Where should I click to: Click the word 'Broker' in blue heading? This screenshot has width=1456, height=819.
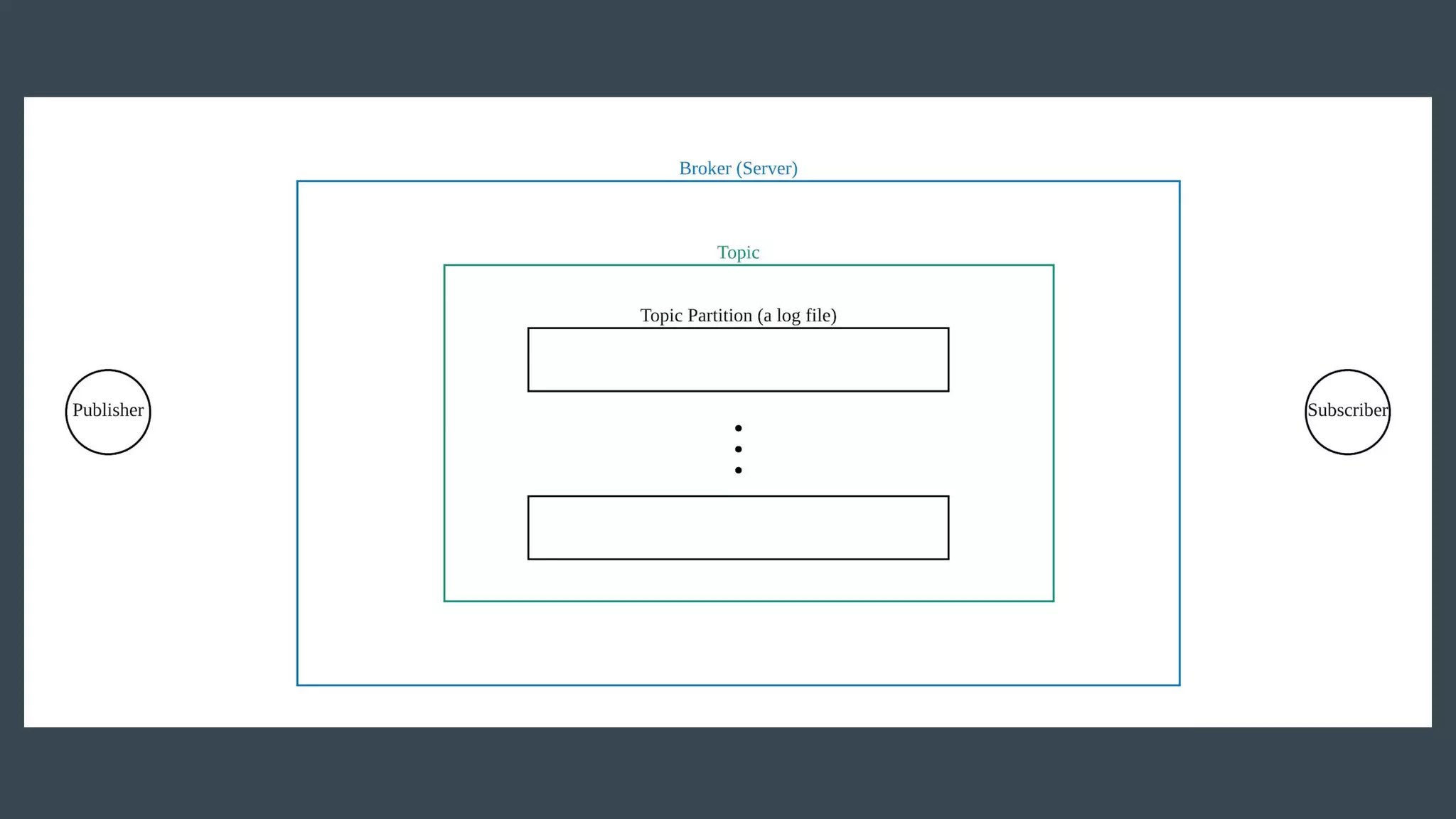pos(705,168)
